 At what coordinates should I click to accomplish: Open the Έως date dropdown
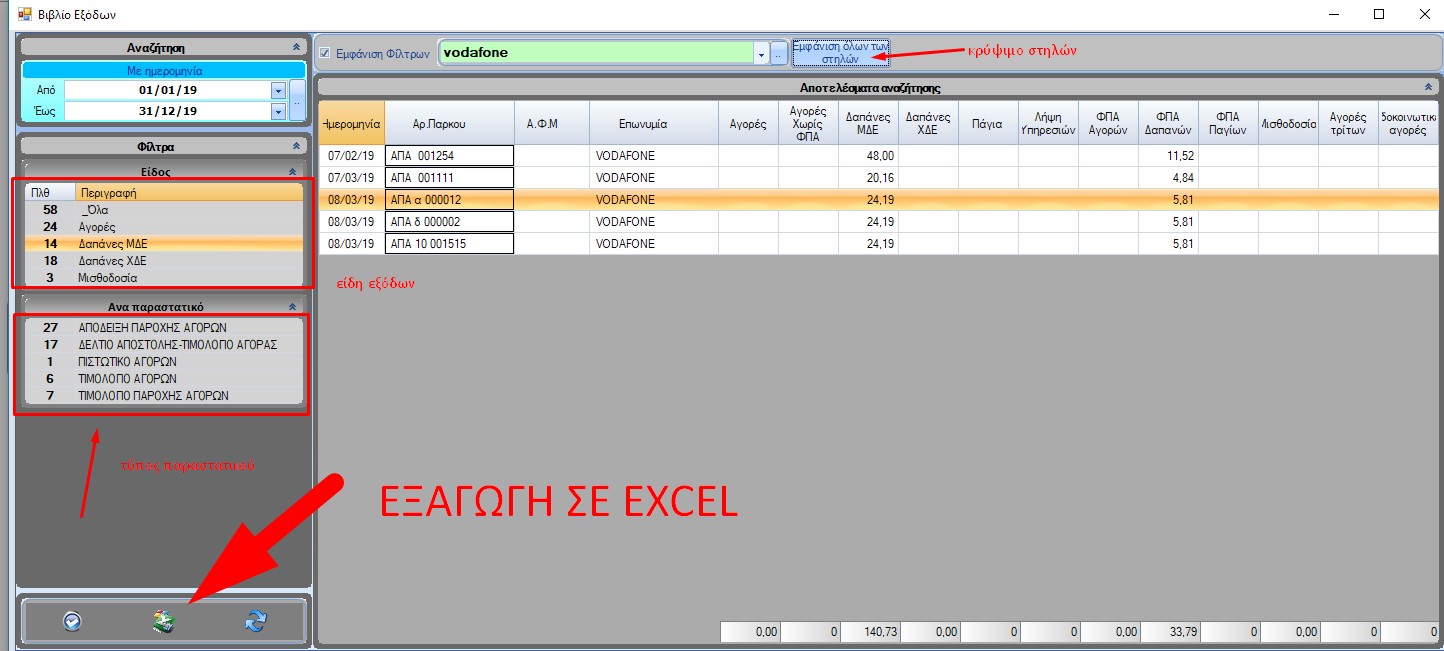278,112
